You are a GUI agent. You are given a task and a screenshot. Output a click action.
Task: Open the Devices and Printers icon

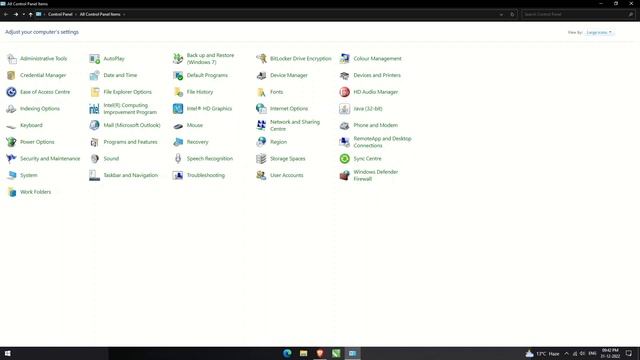(x=344, y=76)
